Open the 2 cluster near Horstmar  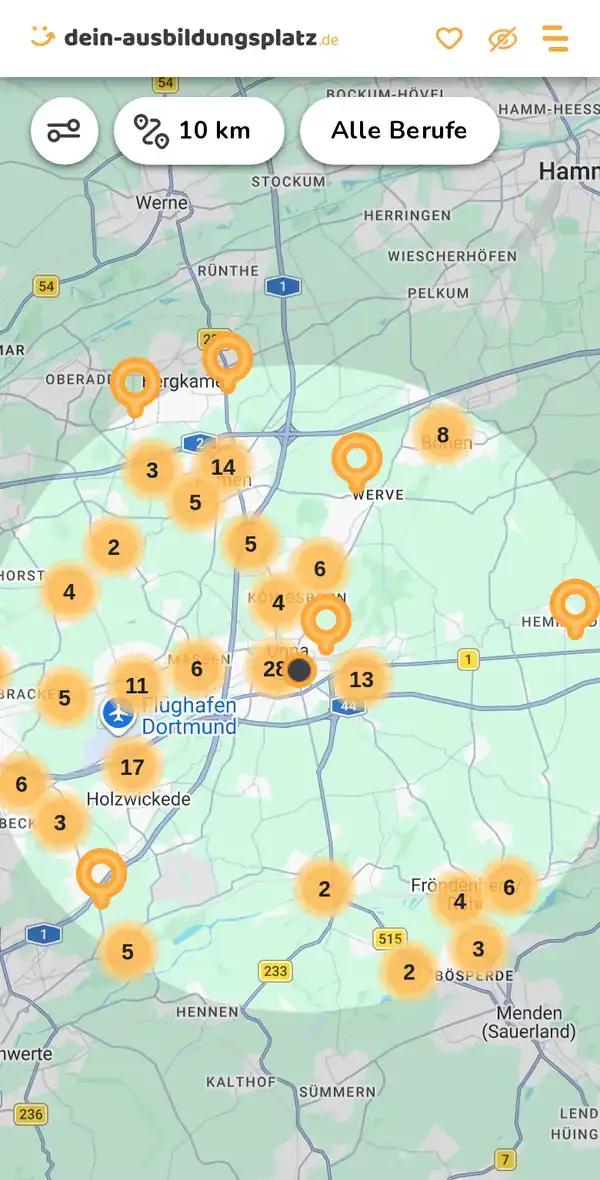click(x=114, y=547)
